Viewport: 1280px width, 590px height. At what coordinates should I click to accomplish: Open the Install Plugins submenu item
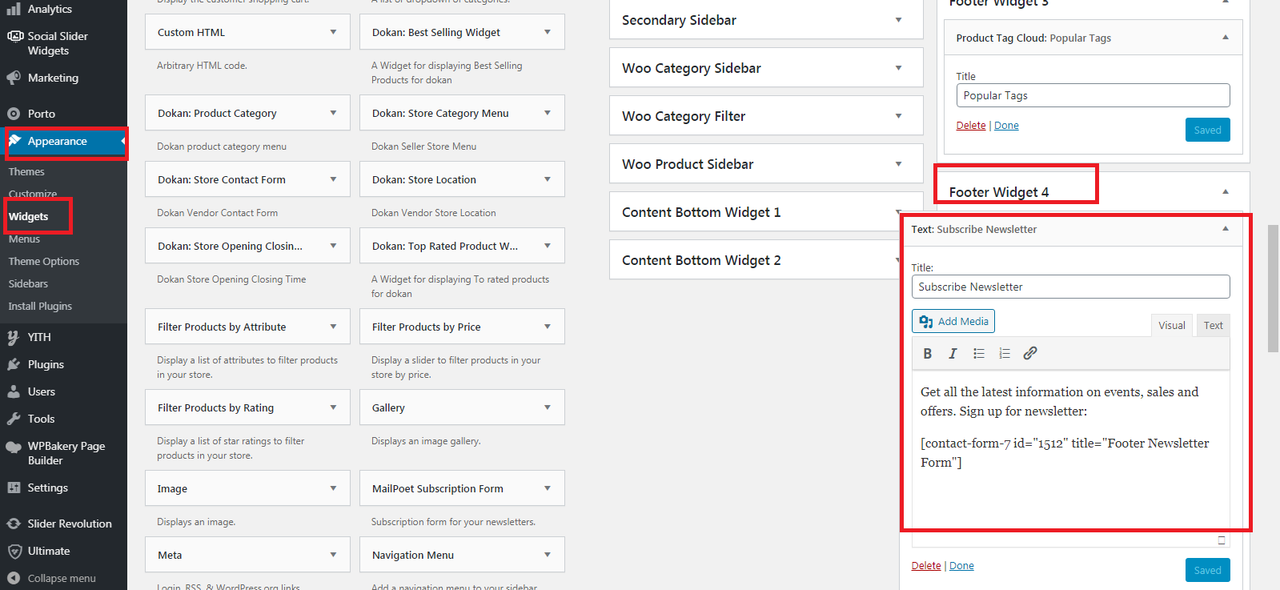pos(40,306)
